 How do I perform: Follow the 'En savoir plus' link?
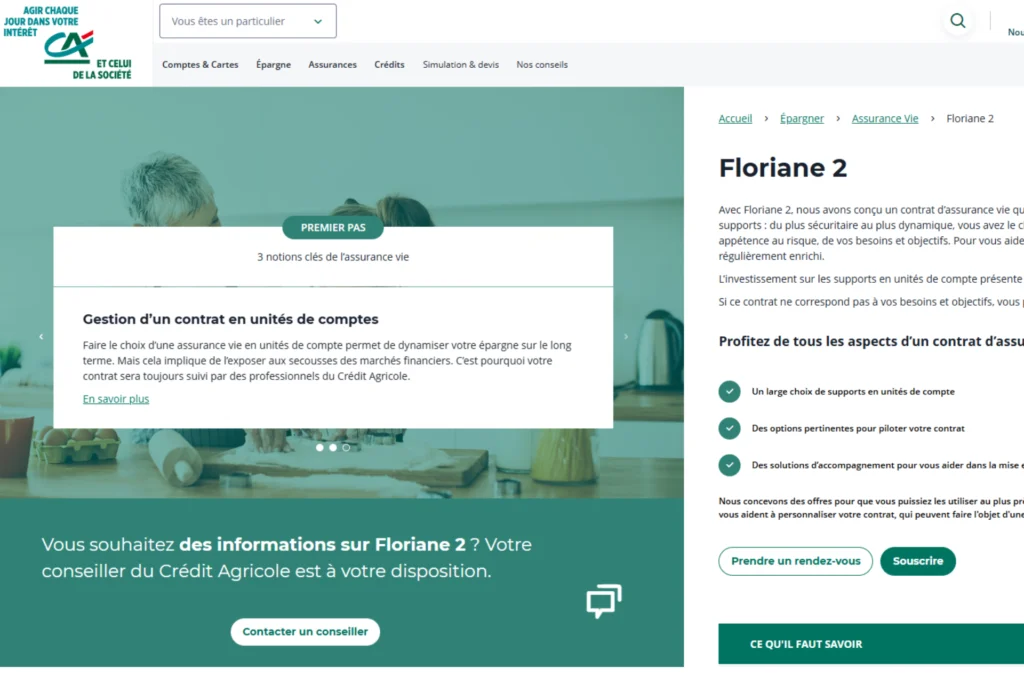pyautogui.click(x=116, y=399)
